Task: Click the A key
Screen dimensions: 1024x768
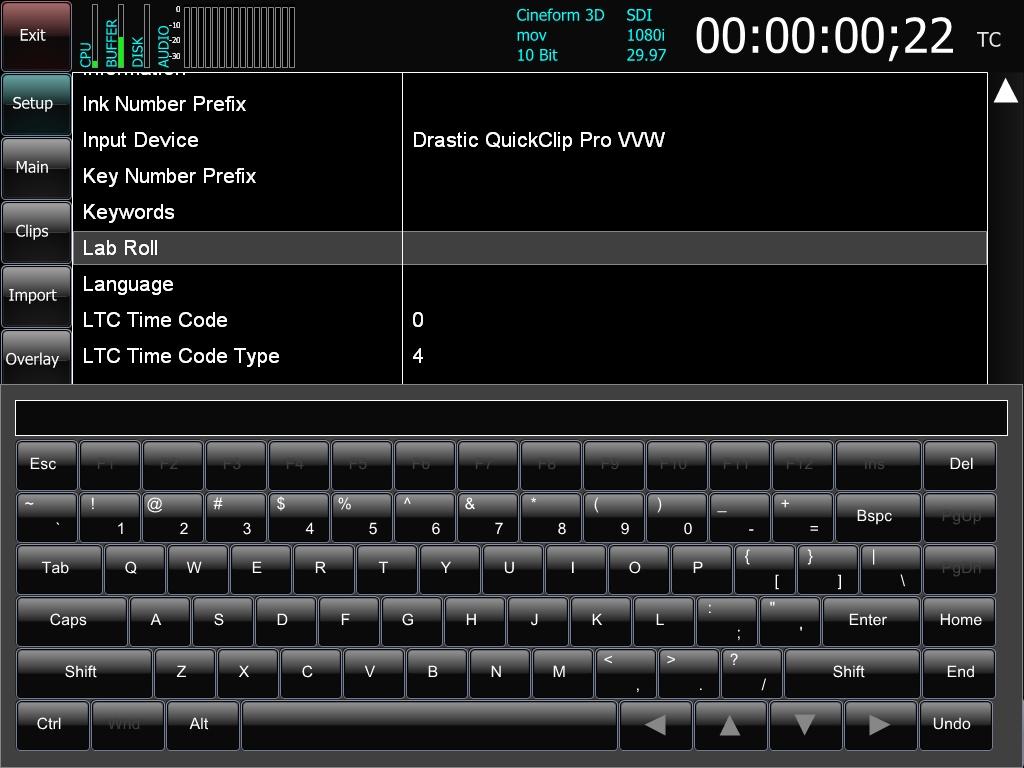Action: pyautogui.click(x=159, y=620)
